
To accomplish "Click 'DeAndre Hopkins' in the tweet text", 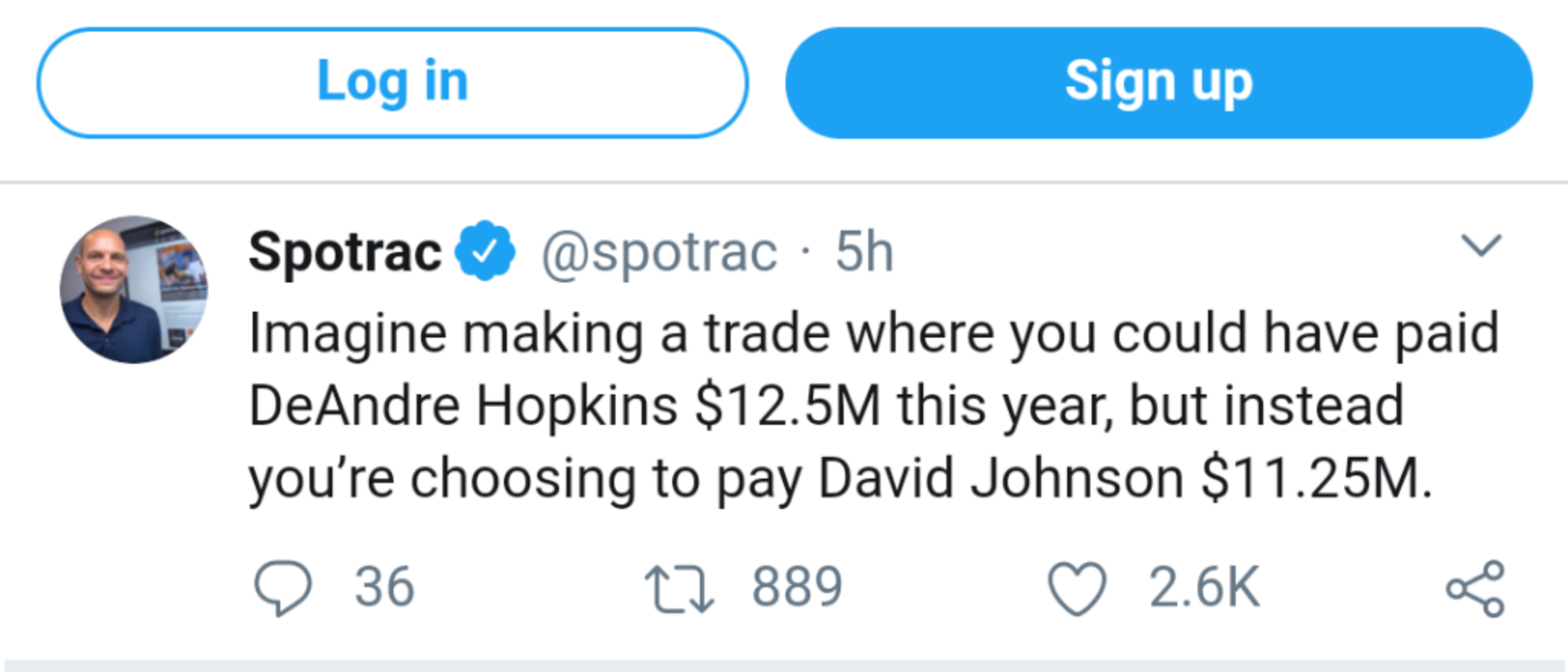I will pos(463,406).
